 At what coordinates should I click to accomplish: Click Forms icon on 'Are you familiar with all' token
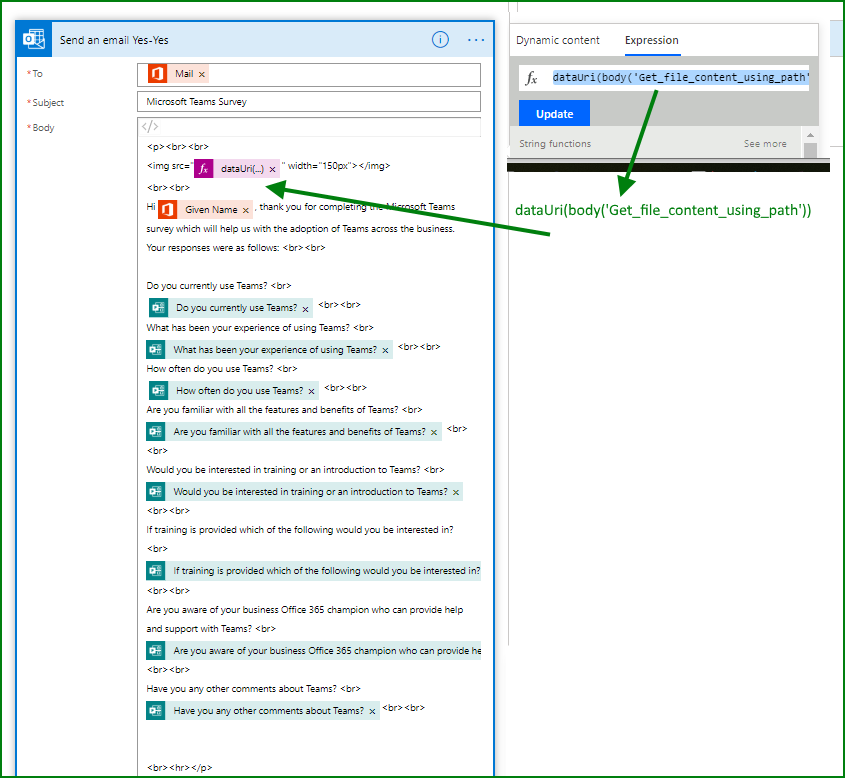pyautogui.click(x=156, y=432)
